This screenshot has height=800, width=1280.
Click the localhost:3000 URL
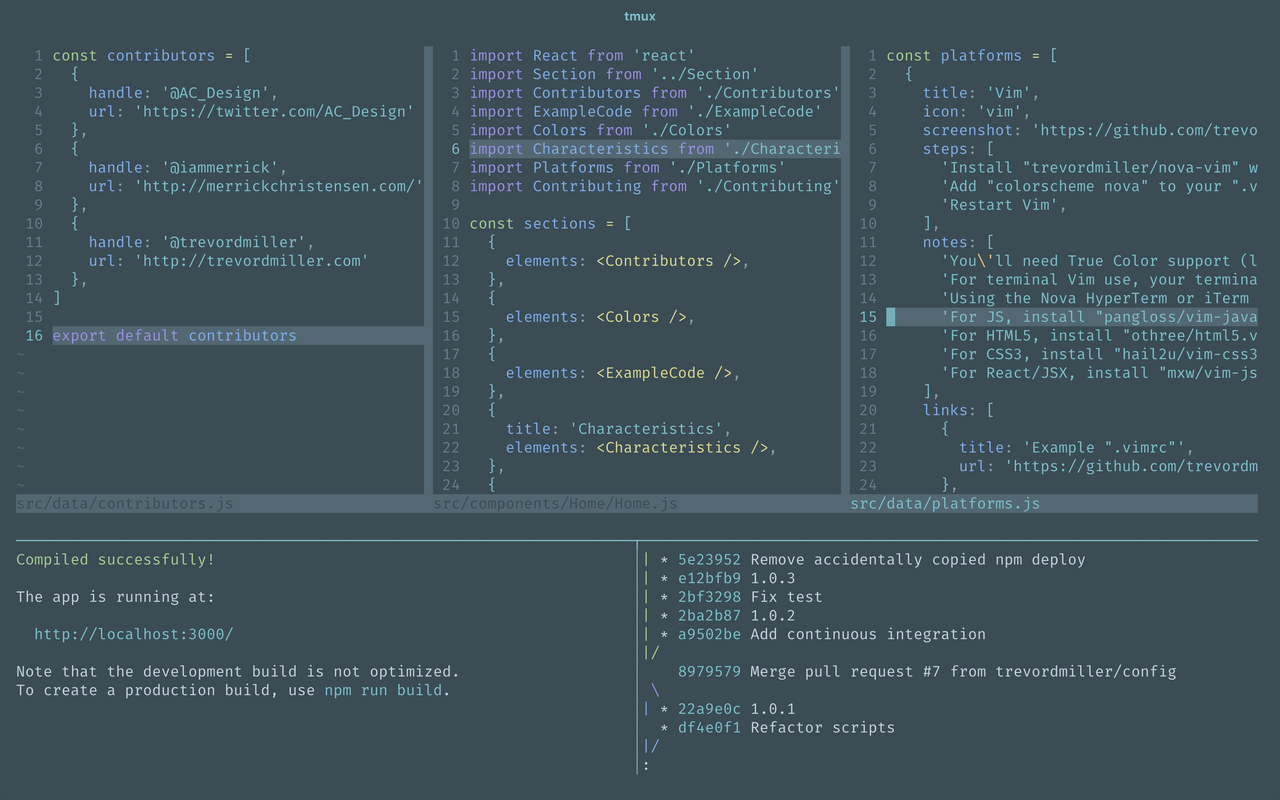click(134, 634)
